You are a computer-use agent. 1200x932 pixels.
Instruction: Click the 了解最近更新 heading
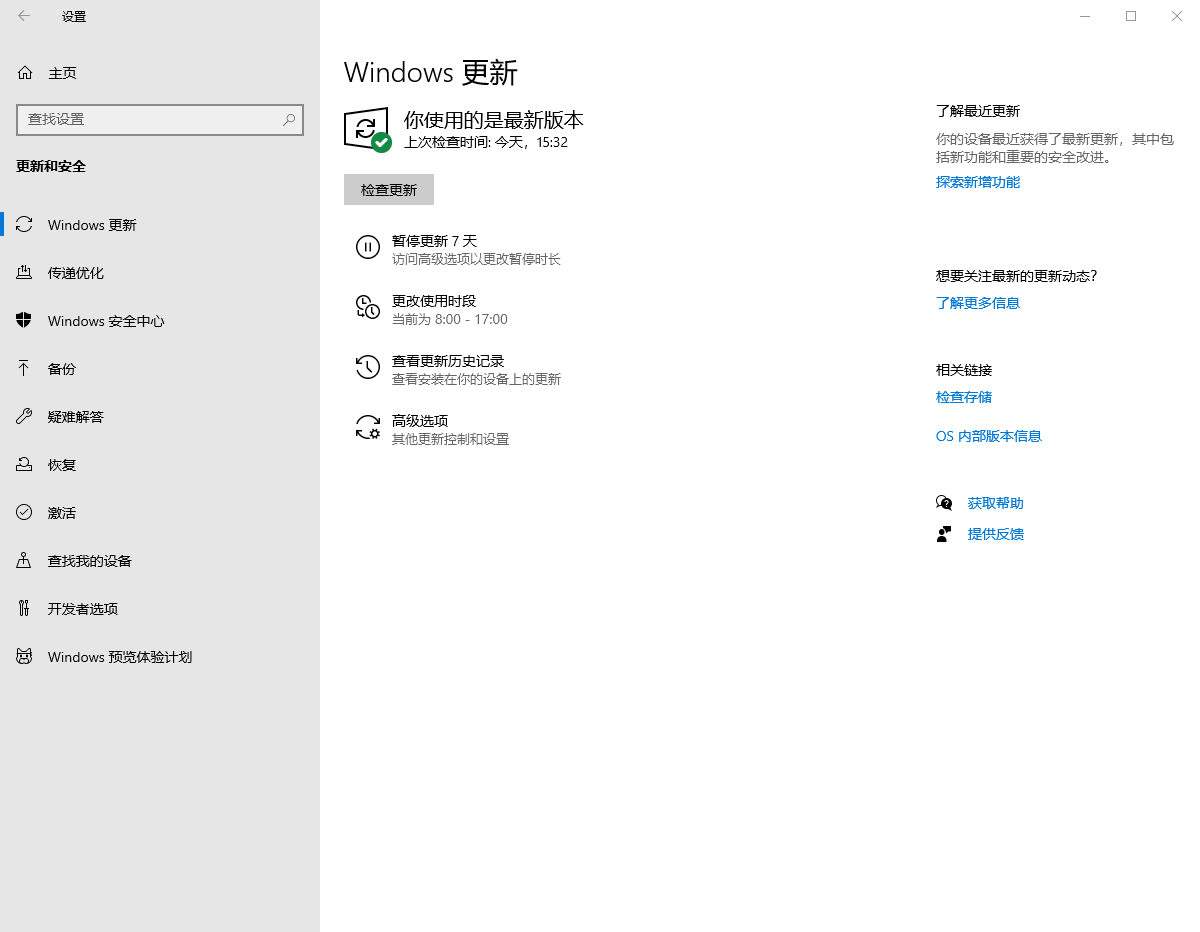pyautogui.click(x=978, y=111)
